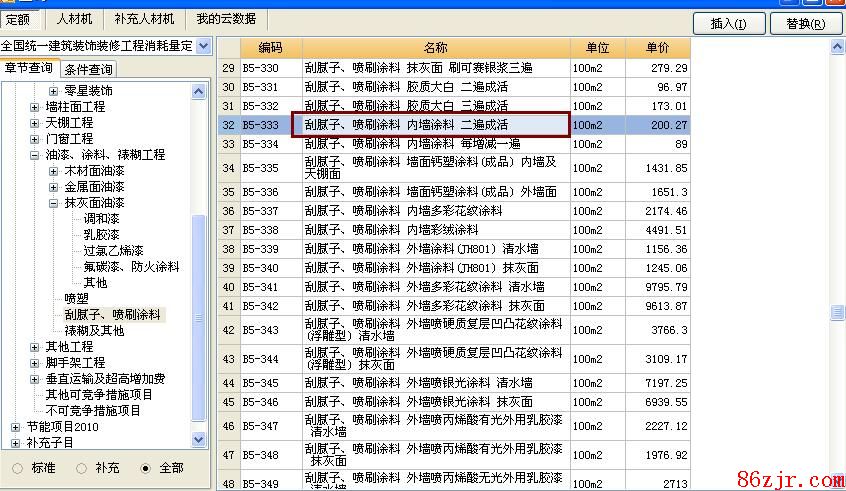The width and height of the screenshot is (846, 491).
Task: Collapse the 抹灰面油漆 node
Action: click(x=54, y=203)
